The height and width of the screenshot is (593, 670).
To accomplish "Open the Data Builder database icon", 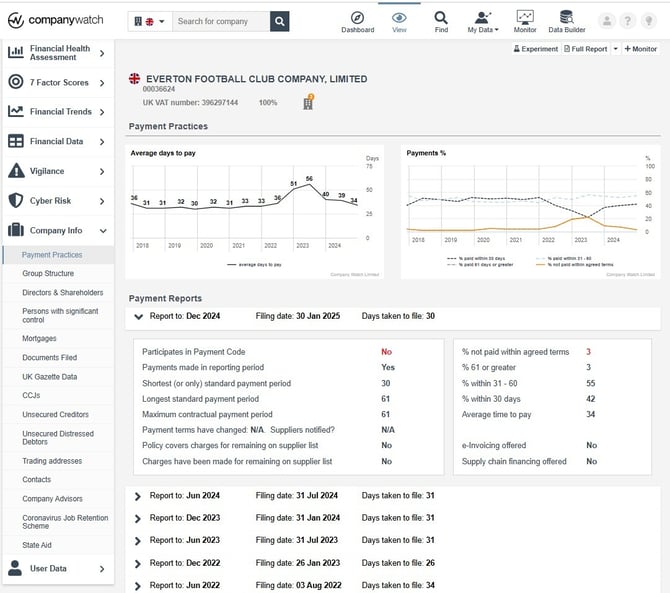I will tap(567, 17).
